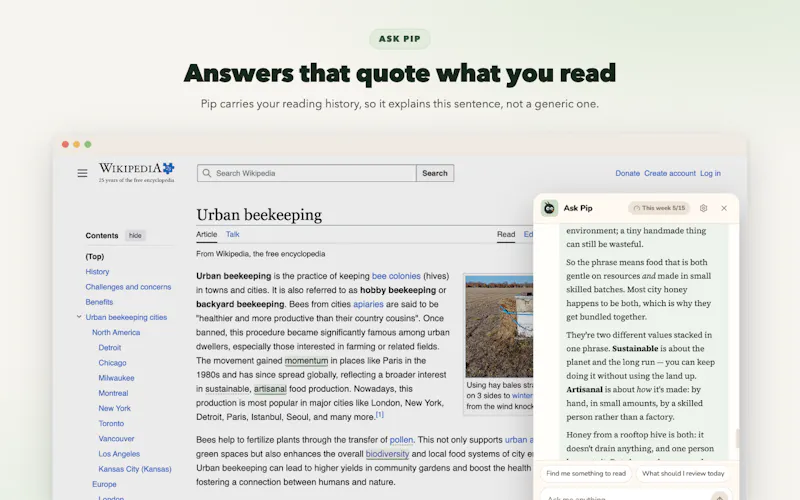This screenshot has width=800, height=500.
Task: Open Urban beekeeping cities contents entry
Action: pyautogui.click(x=127, y=317)
